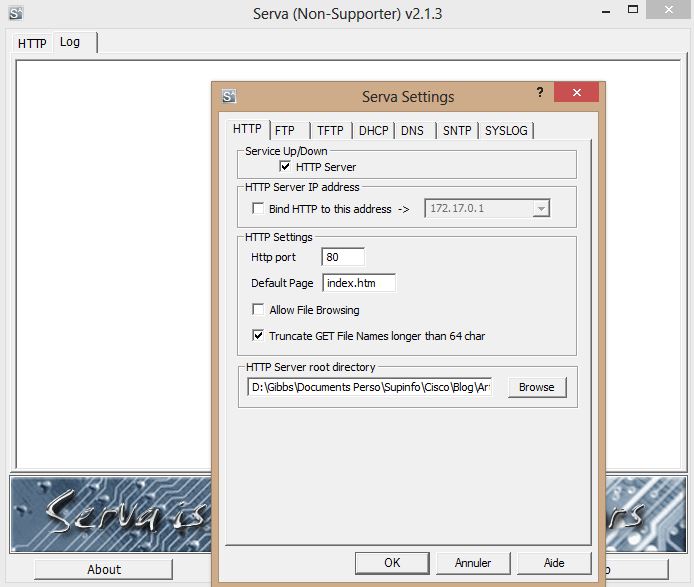Select the HTTP tab in Serva Settings
This screenshot has height=587, width=694.
click(x=247, y=129)
